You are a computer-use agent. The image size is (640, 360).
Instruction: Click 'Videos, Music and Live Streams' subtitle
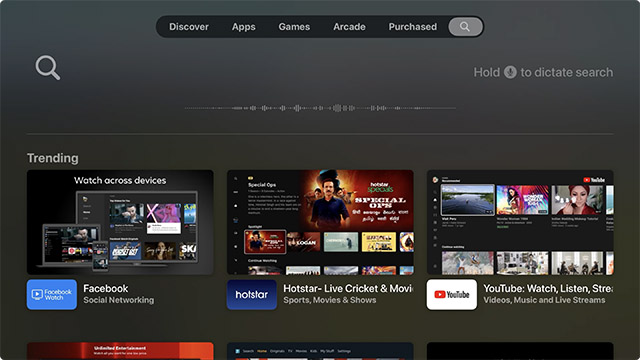click(x=544, y=300)
